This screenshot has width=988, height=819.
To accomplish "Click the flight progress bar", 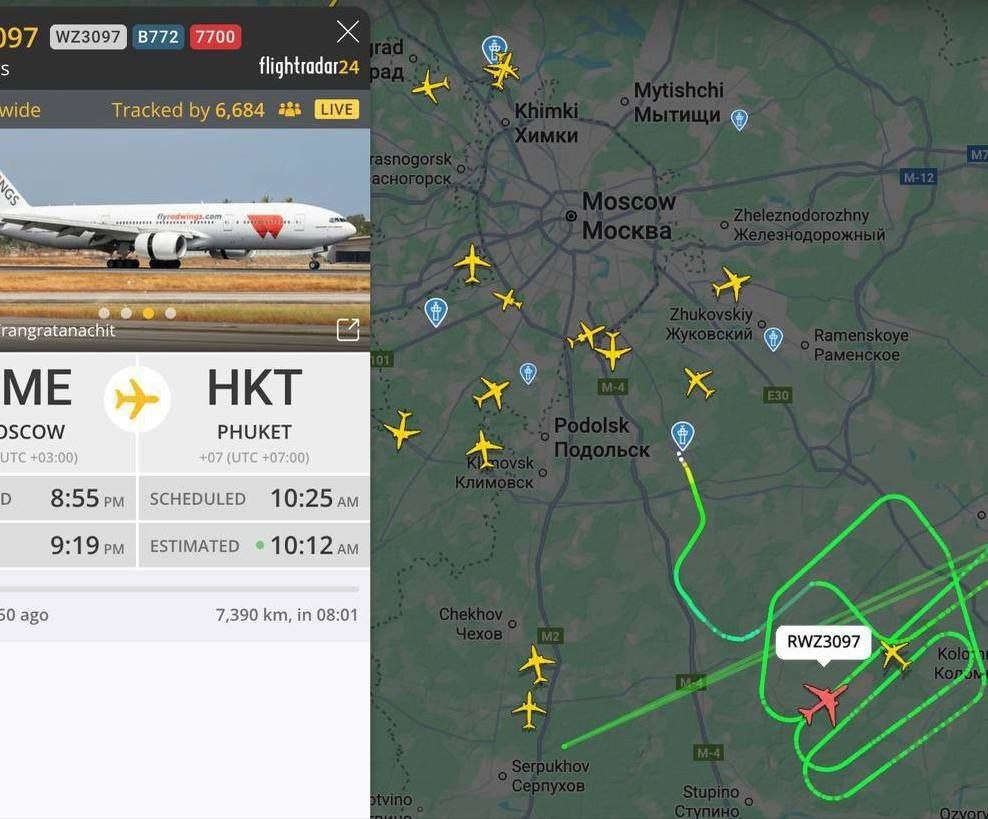I will 180,590.
